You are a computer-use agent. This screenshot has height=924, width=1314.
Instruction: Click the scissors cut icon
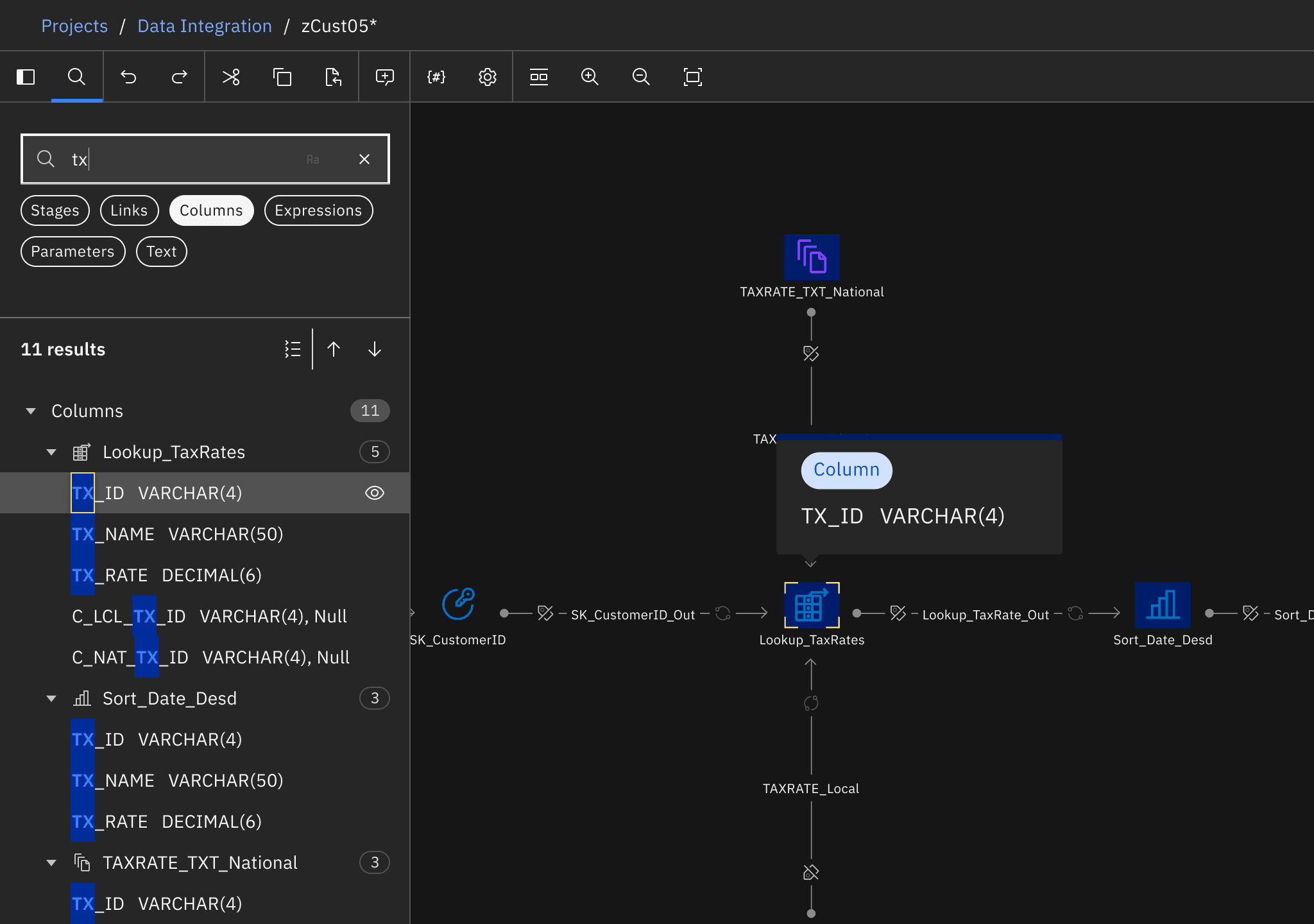[x=231, y=77]
